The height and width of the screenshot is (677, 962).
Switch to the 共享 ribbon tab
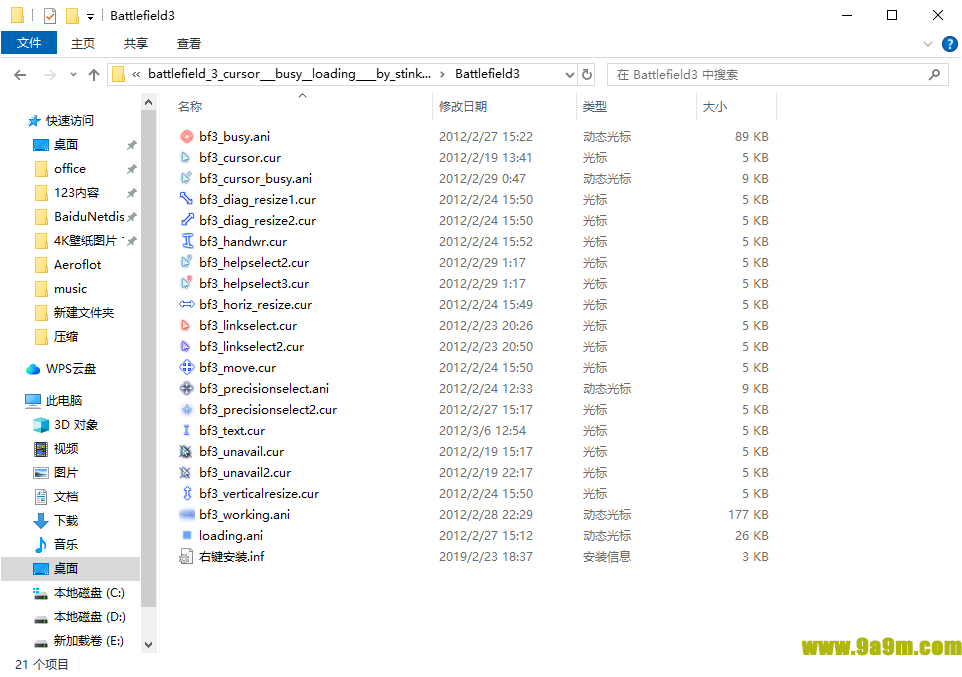click(x=136, y=44)
